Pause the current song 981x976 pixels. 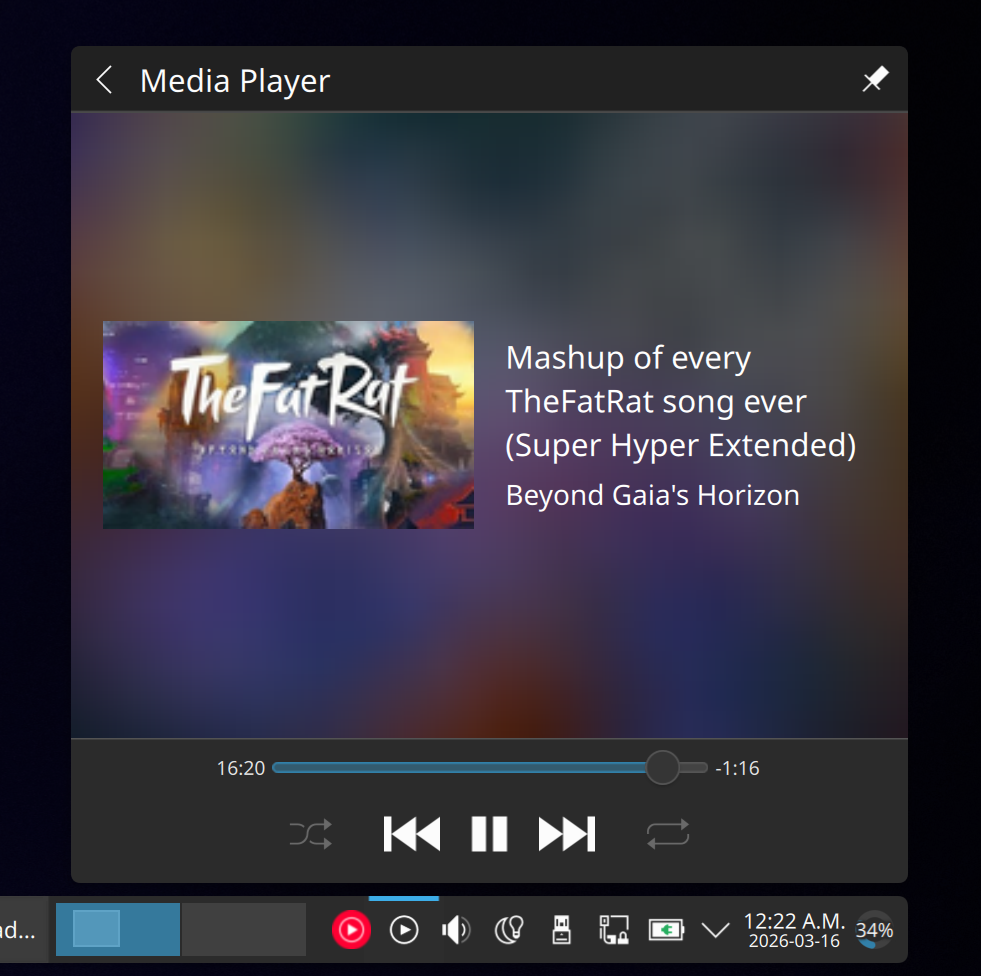pos(489,834)
